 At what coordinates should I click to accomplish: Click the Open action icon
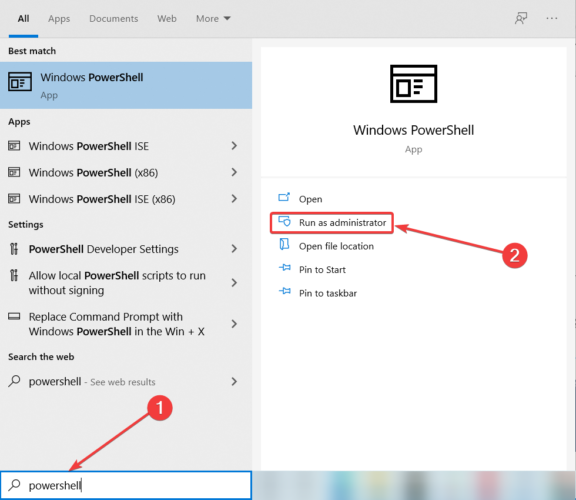click(x=284, y=198)
